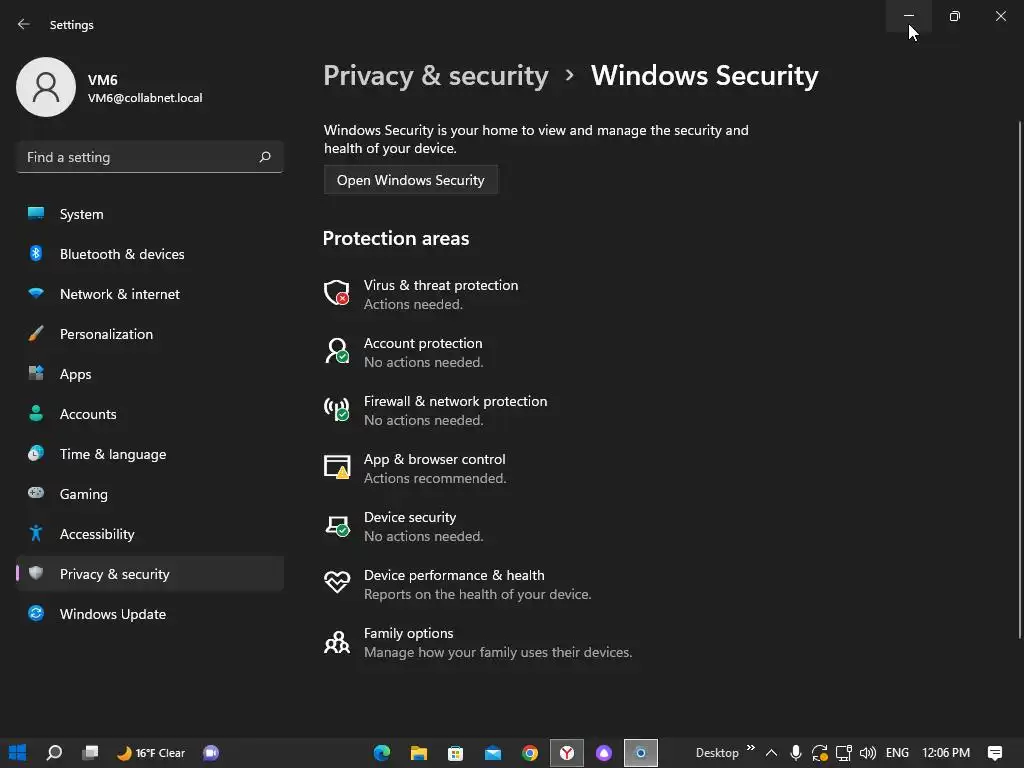Open App & browser control entry
The image size is (1024, 768).
pyautogui.click(x=434, y=468)
